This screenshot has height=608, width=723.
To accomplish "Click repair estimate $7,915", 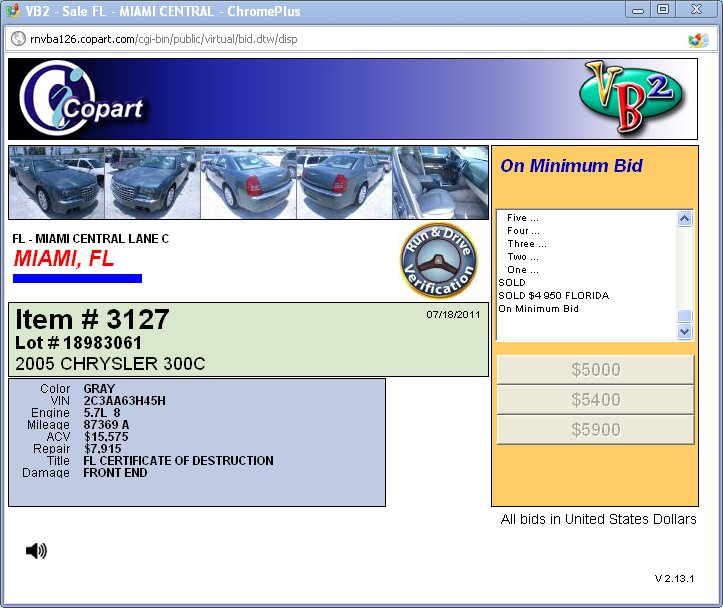I will pos(102,449).
